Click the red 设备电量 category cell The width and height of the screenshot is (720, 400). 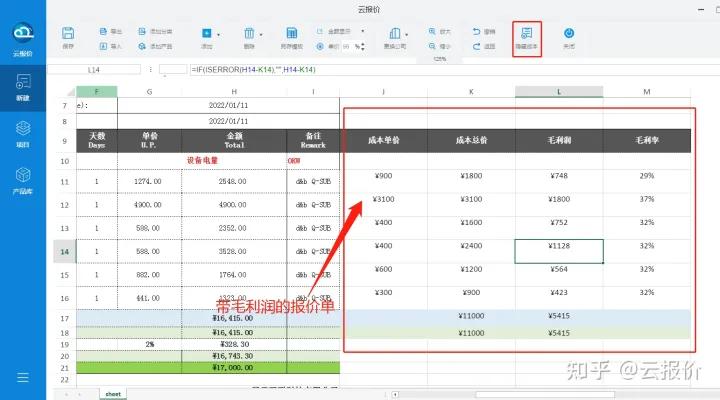click(202, 160)
